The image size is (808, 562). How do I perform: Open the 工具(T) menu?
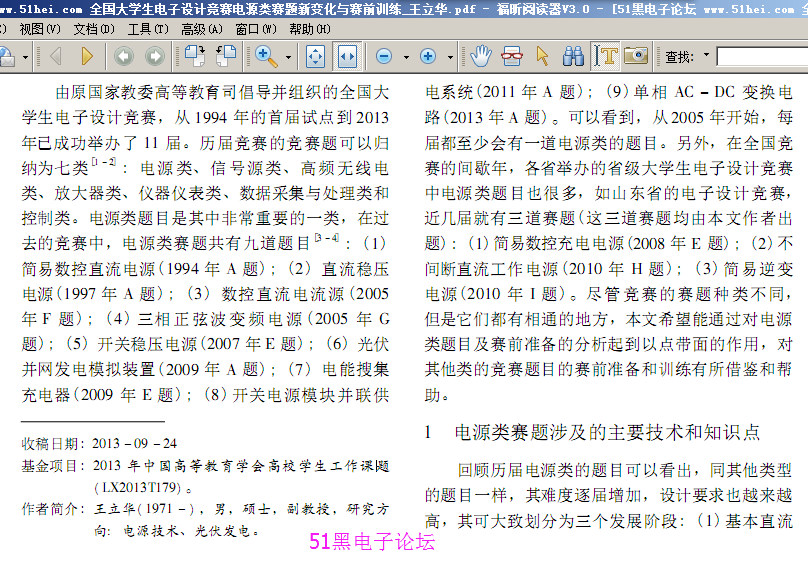(148, 29)
